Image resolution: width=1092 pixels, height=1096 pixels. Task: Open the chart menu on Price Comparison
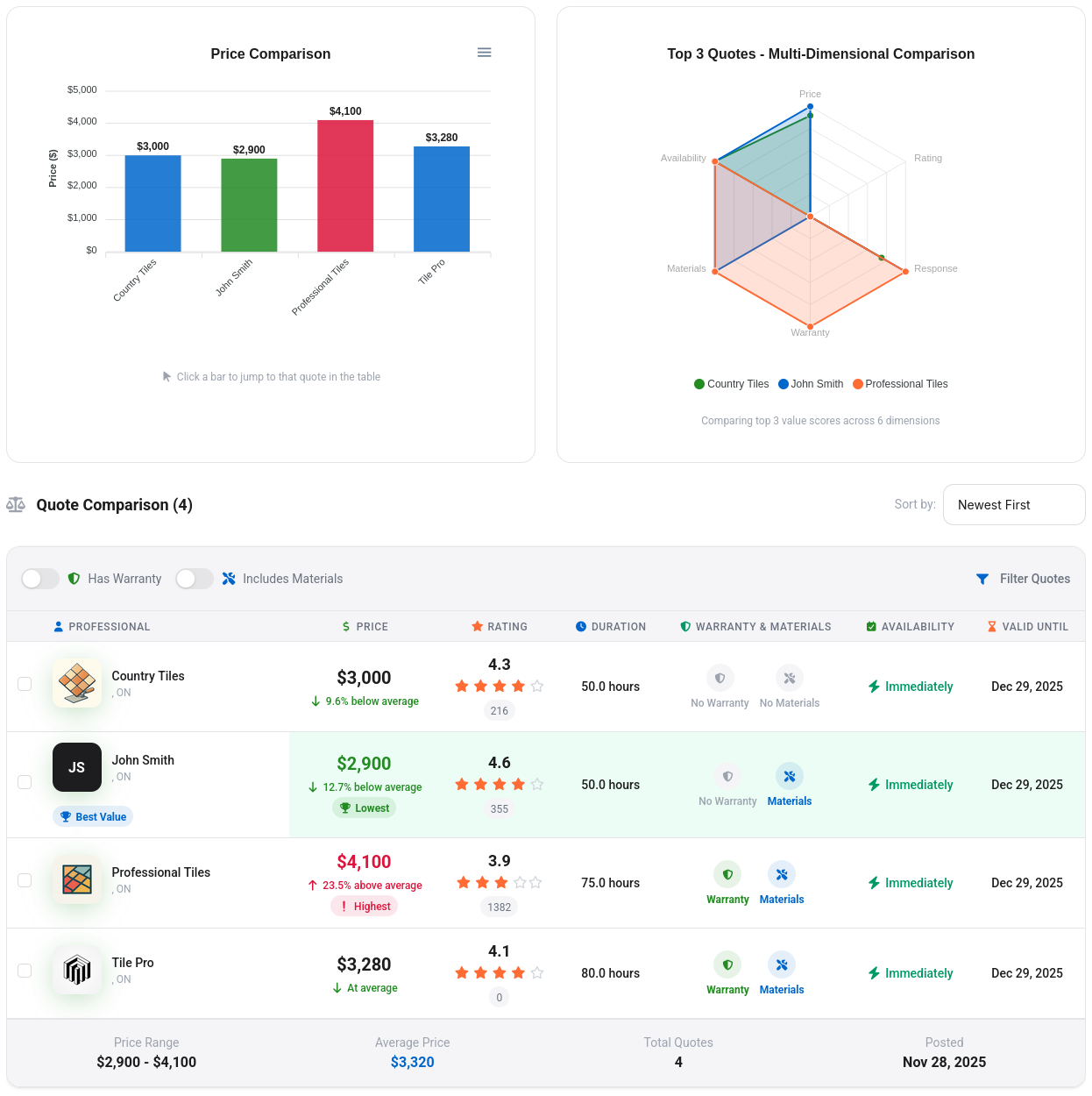tap(484, 53)
